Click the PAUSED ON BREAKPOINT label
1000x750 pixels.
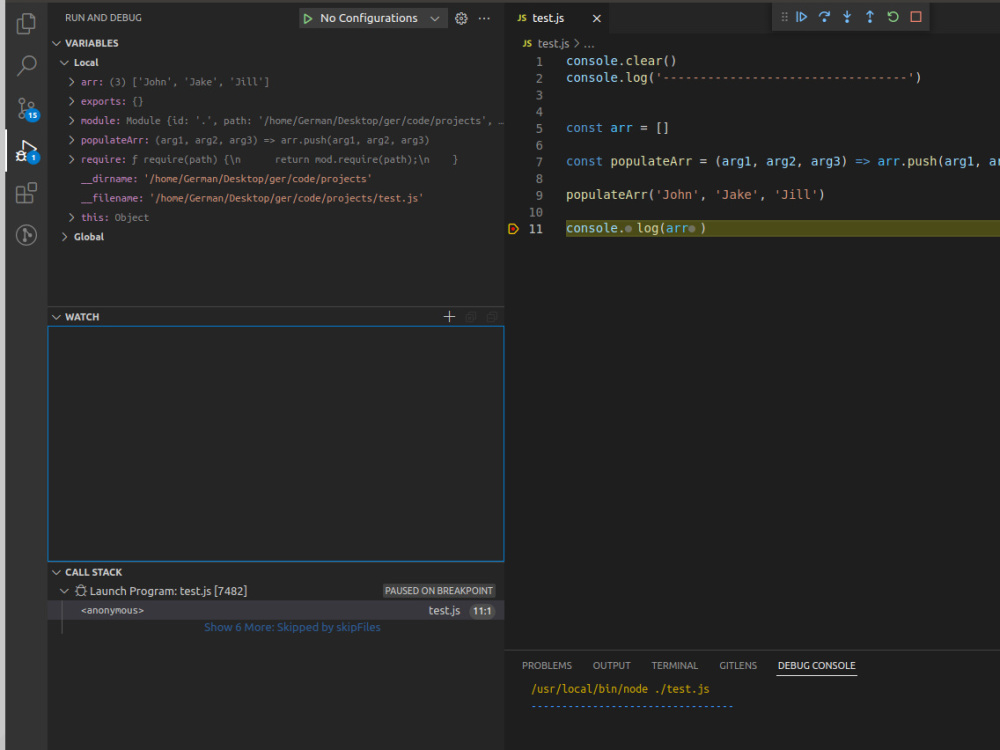(439, 591)
